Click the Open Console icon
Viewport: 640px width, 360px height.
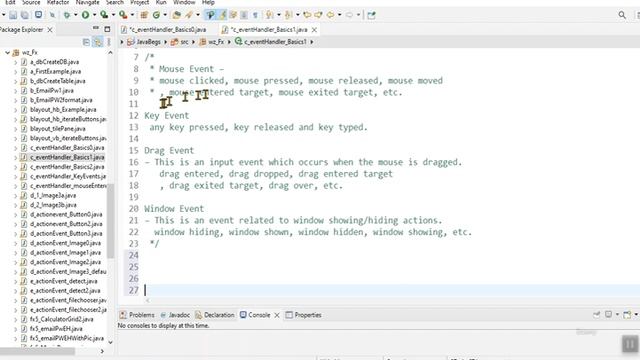(627, 314)
